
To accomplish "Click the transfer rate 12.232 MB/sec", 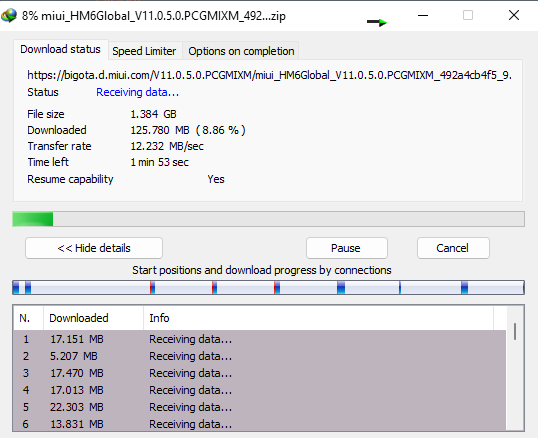I will 167,146.
